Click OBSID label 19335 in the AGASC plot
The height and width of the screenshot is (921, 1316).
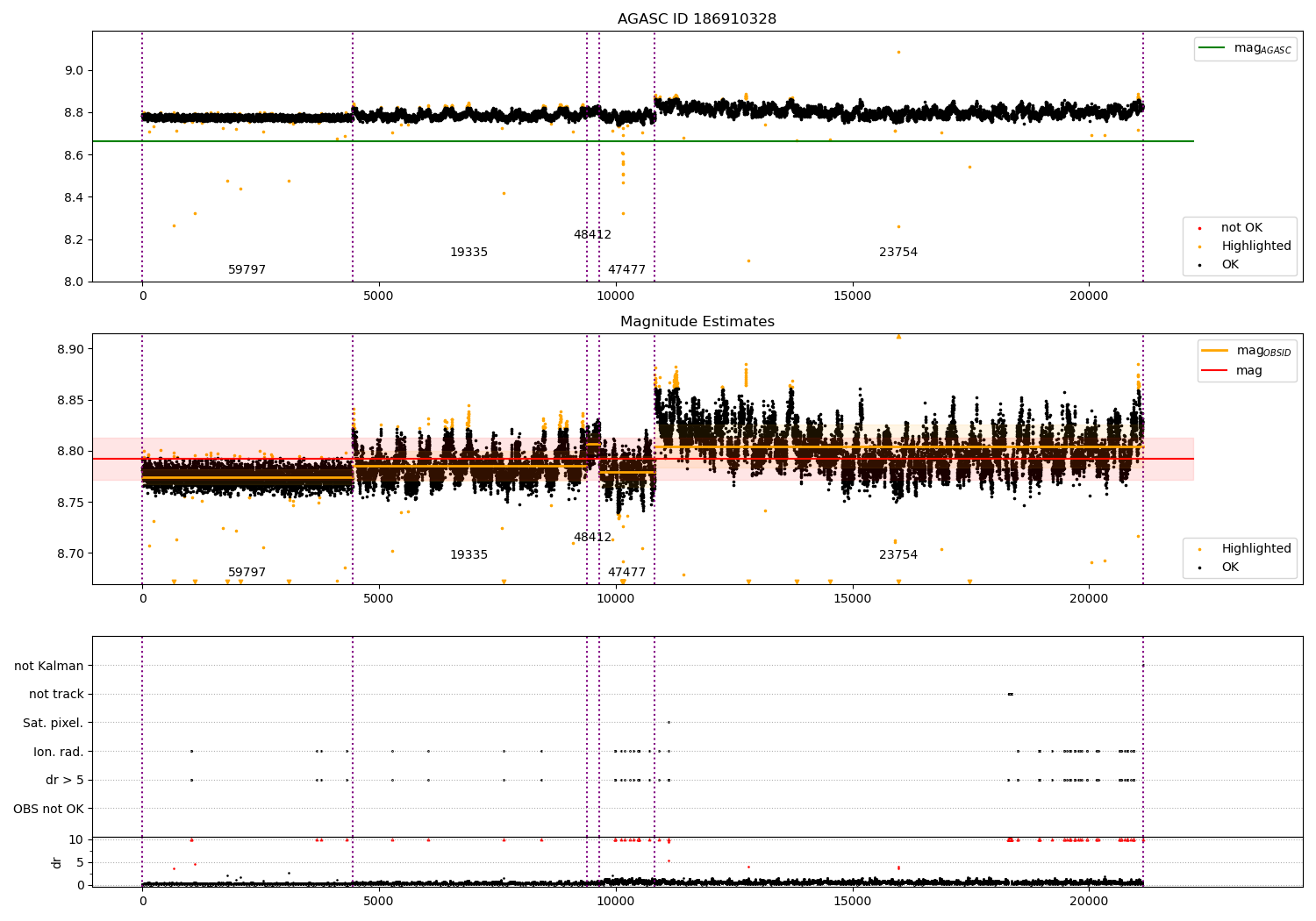[x=468, y=253]
